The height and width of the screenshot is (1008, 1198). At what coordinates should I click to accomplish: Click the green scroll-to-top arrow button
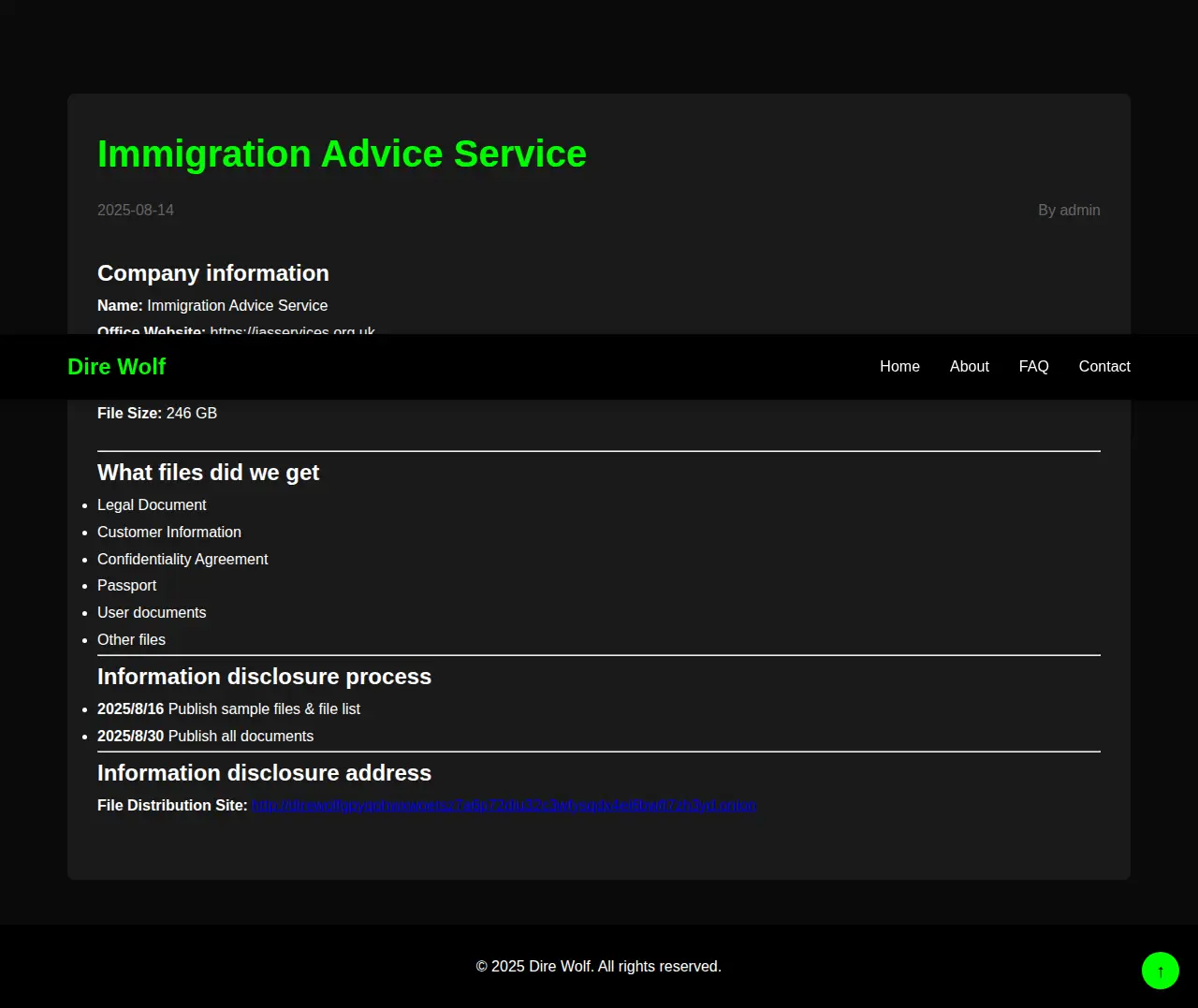pos(1160,971)
